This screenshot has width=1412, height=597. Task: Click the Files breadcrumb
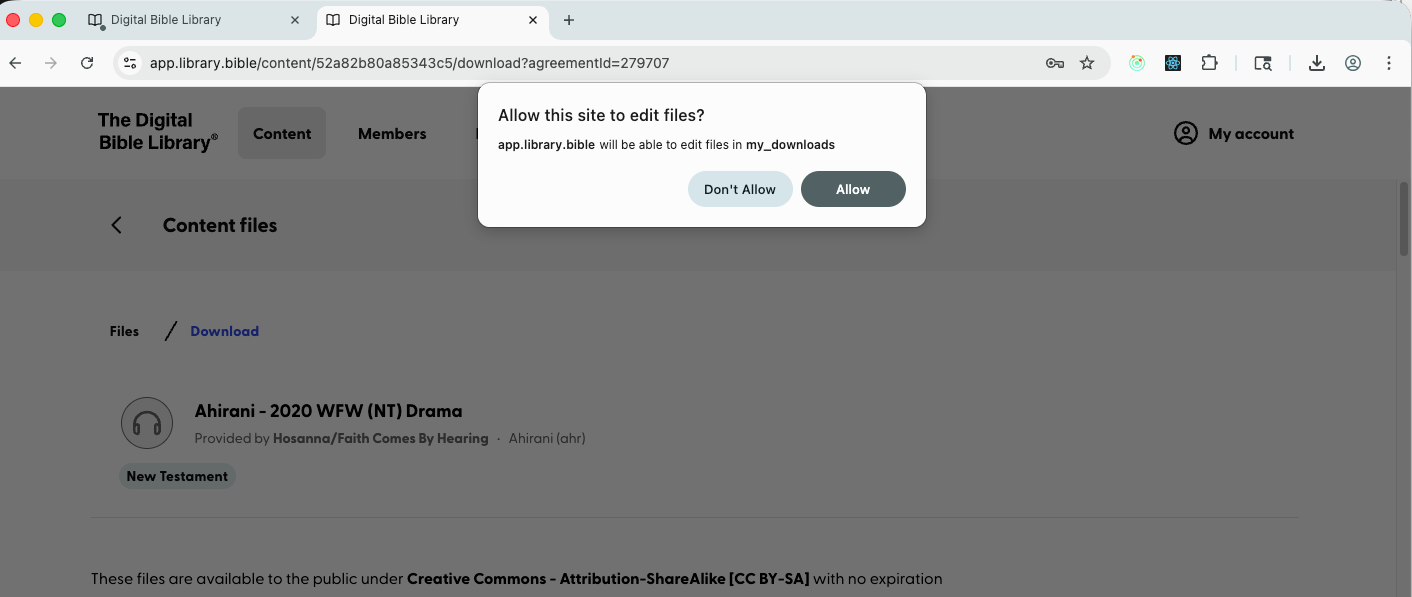(124, 331)
